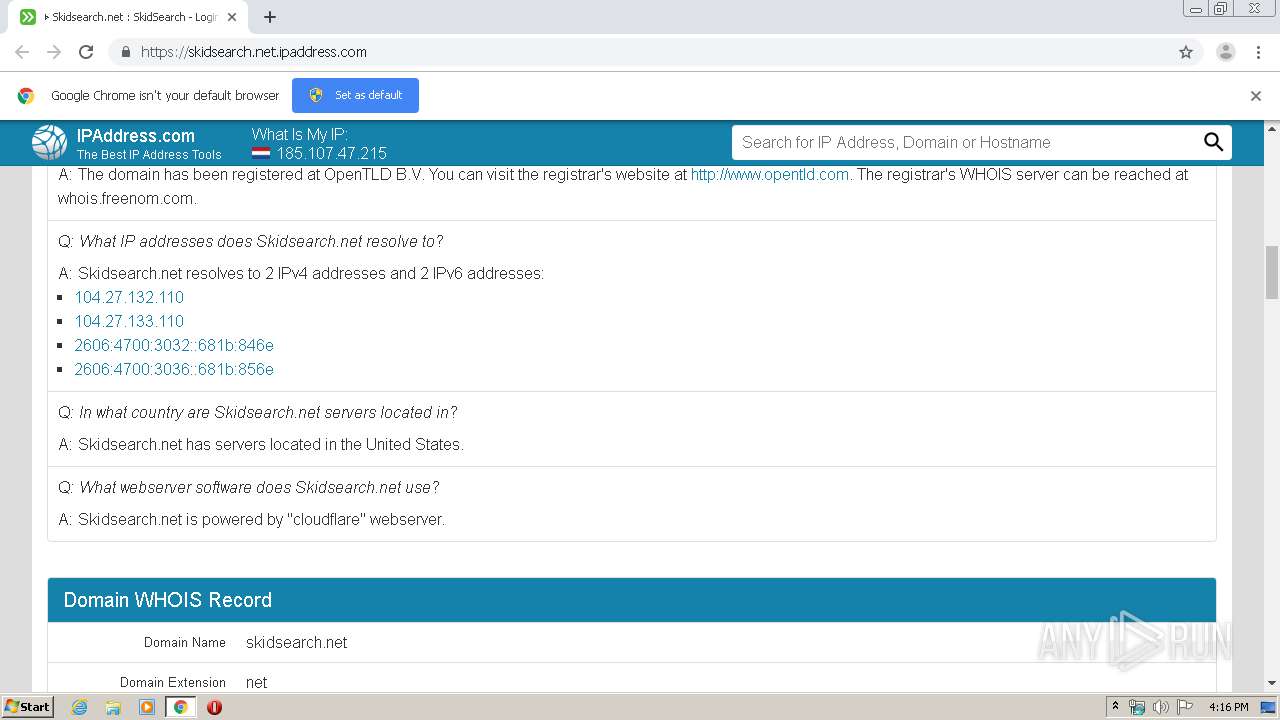
Task: Close the Skidsearch.net tab
Action: point(232,17)
